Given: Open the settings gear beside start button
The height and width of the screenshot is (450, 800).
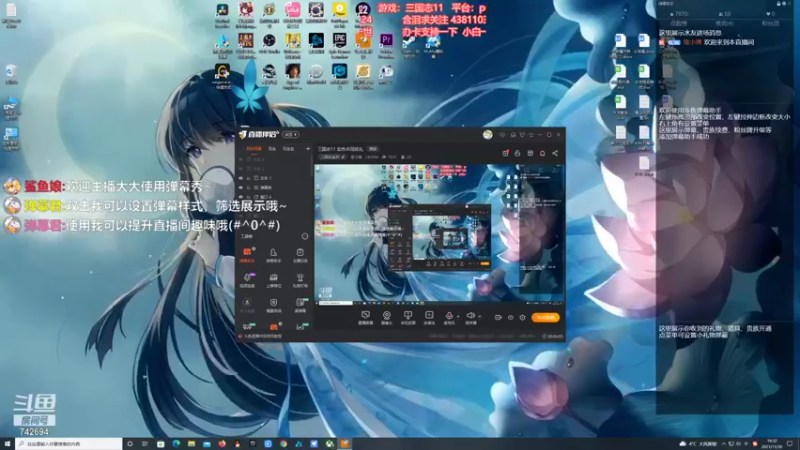Looking at the screenshot, I should (x=522, y=317).
